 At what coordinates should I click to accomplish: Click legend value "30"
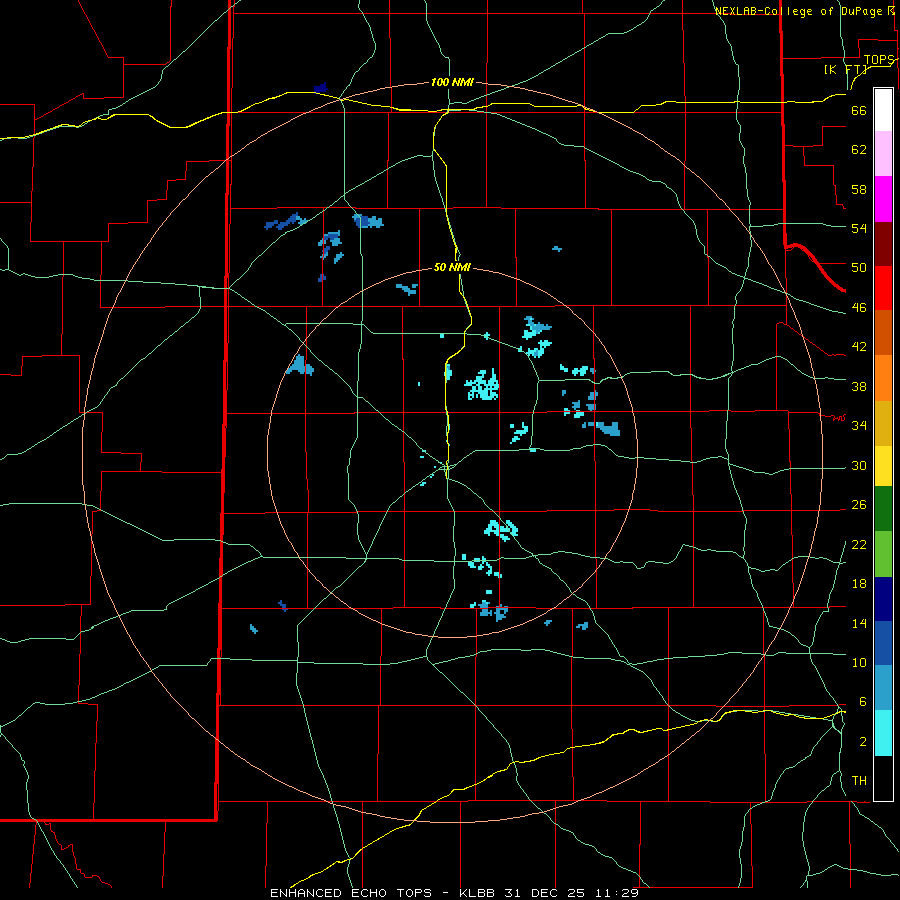point(859,465)
